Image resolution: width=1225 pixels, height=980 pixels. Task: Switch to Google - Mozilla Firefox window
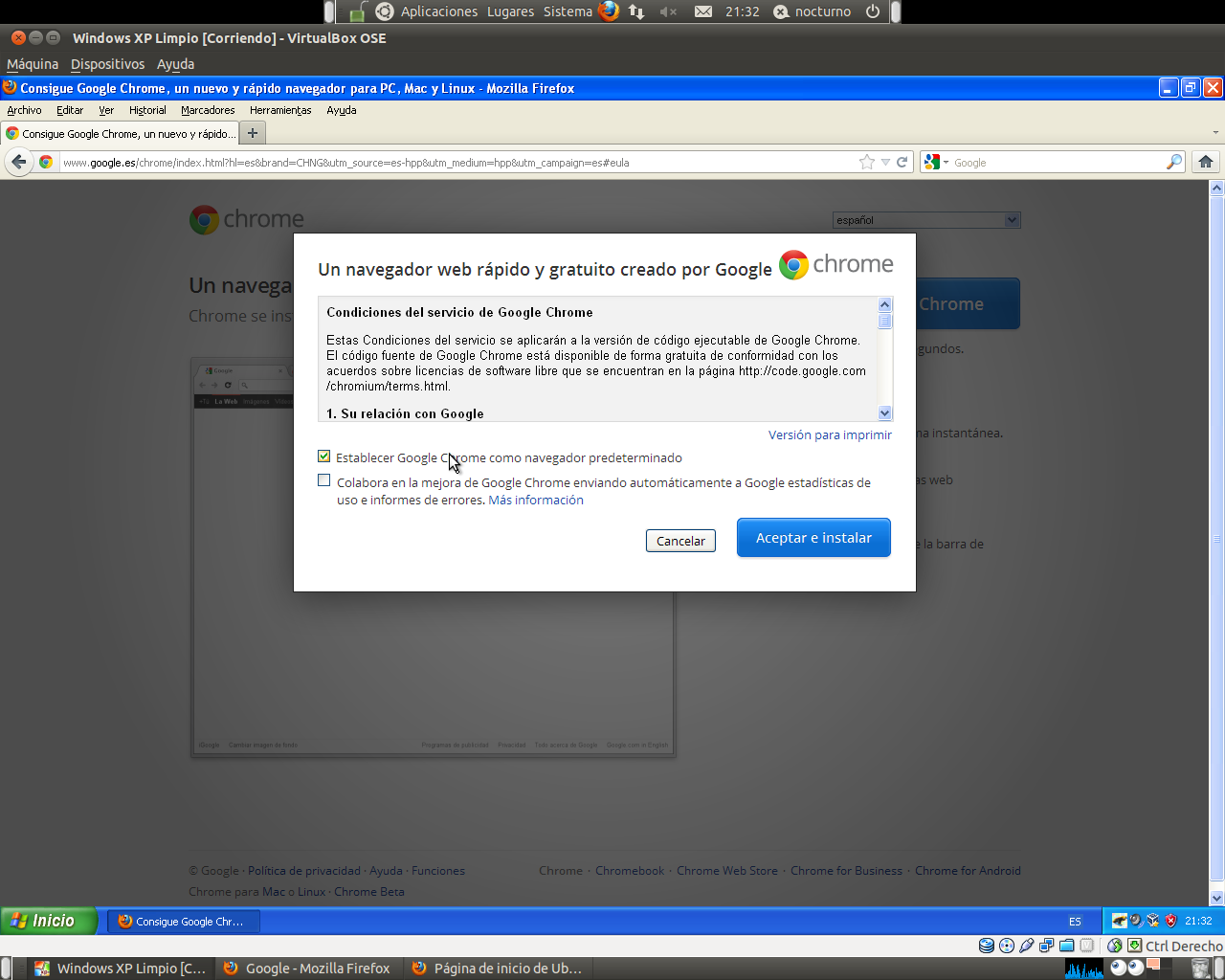click(x=308, y=969)
